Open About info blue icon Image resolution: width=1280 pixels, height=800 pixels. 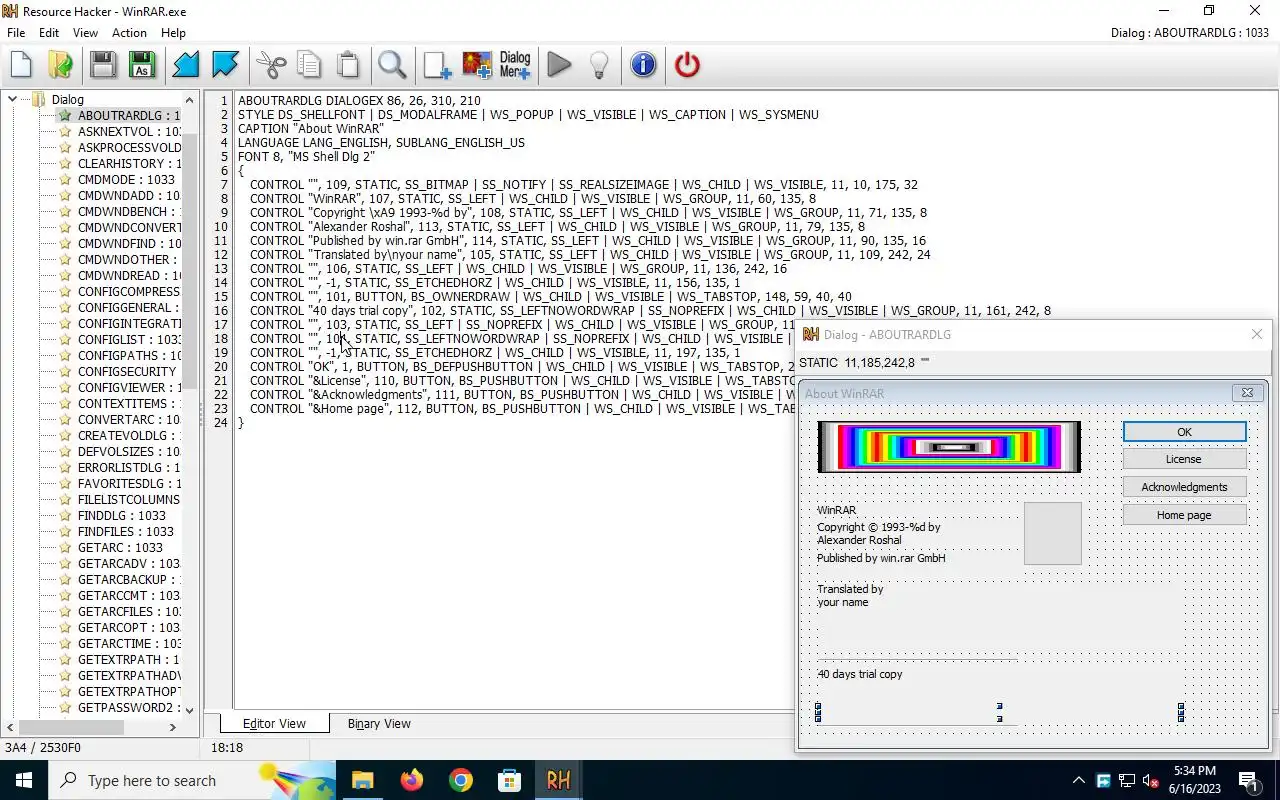(x=643, y=65)
